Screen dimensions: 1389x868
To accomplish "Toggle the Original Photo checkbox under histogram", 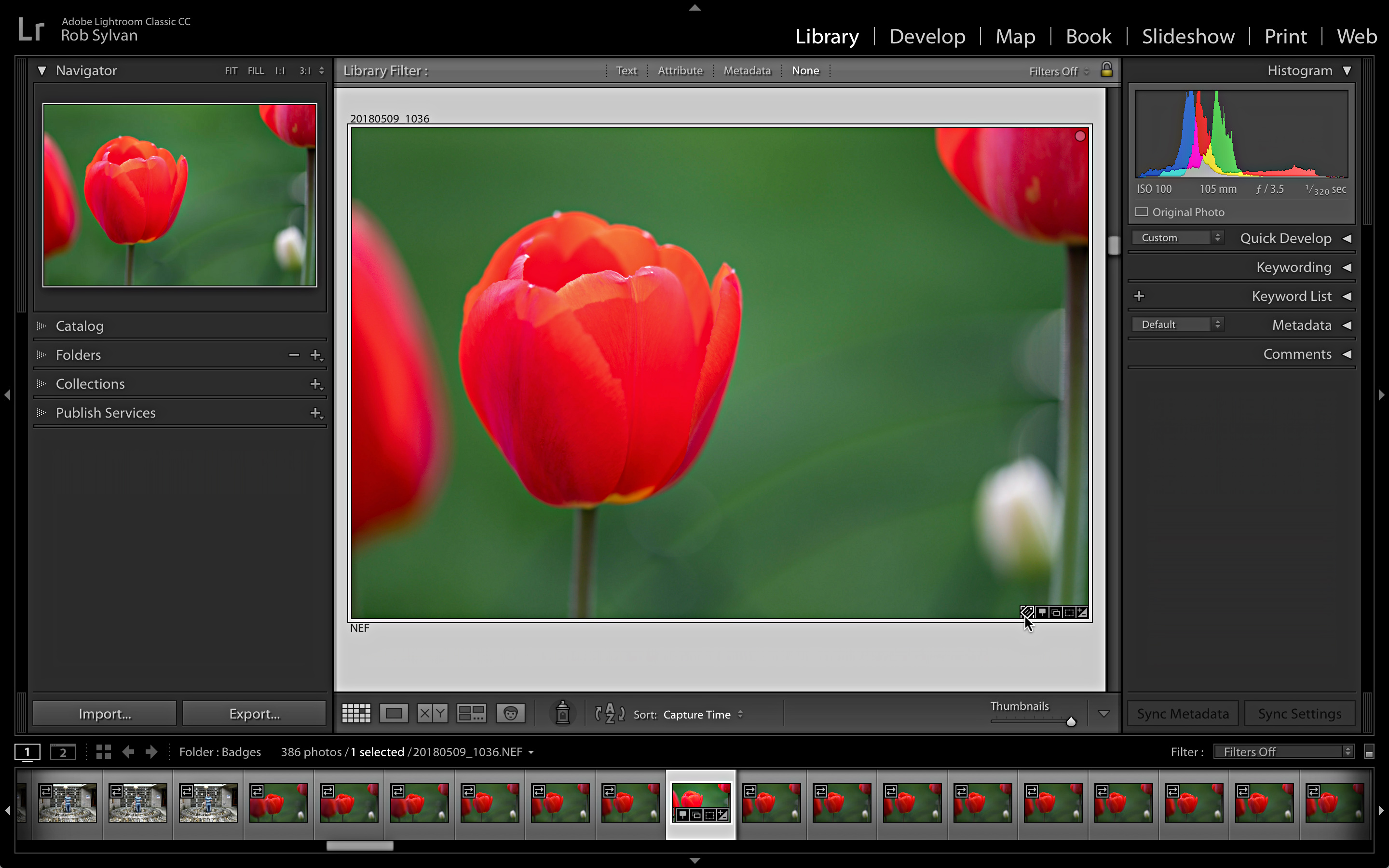I will [1141, 212].
